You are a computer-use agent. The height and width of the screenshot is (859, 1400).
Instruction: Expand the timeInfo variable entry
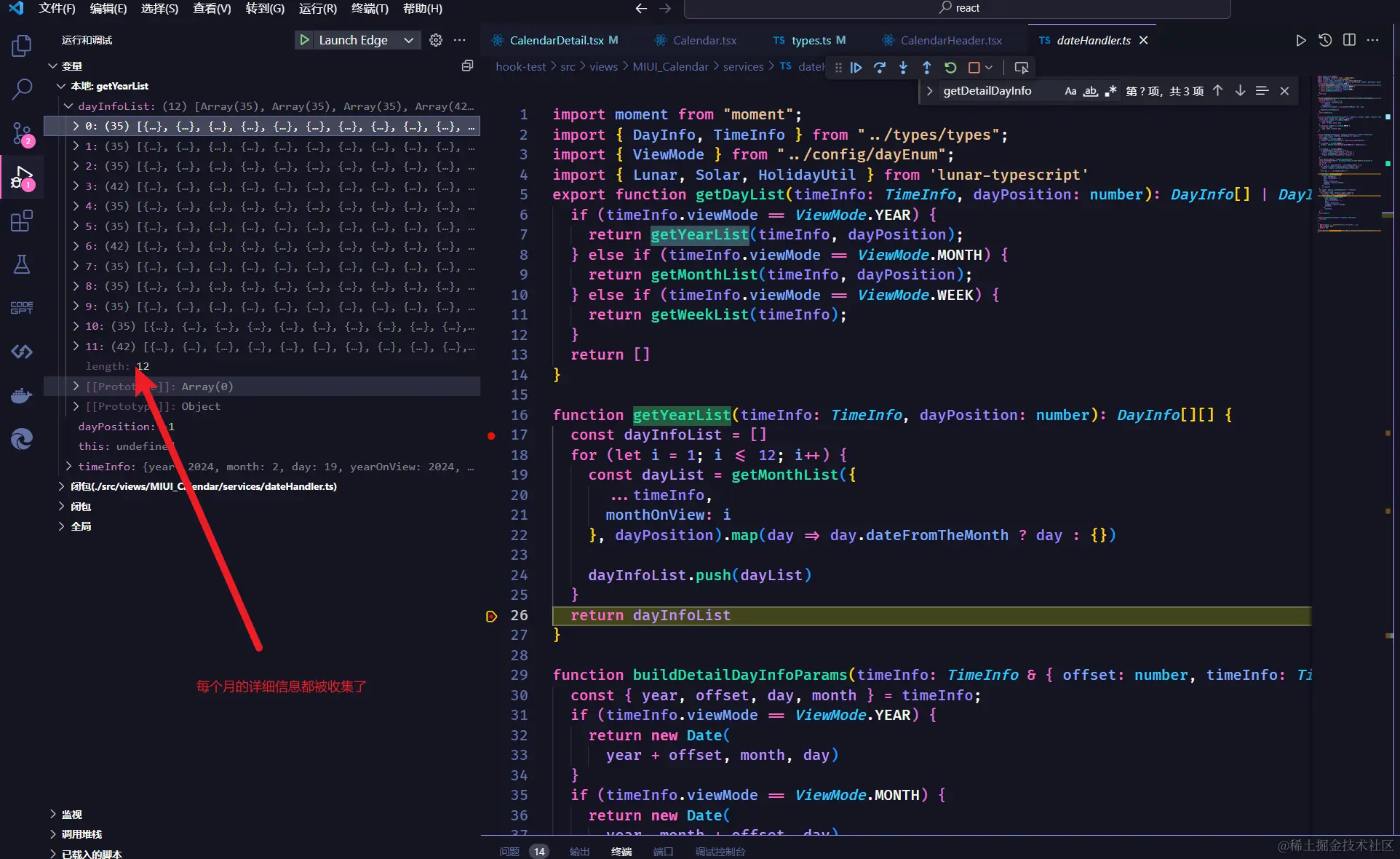point(68,467)
